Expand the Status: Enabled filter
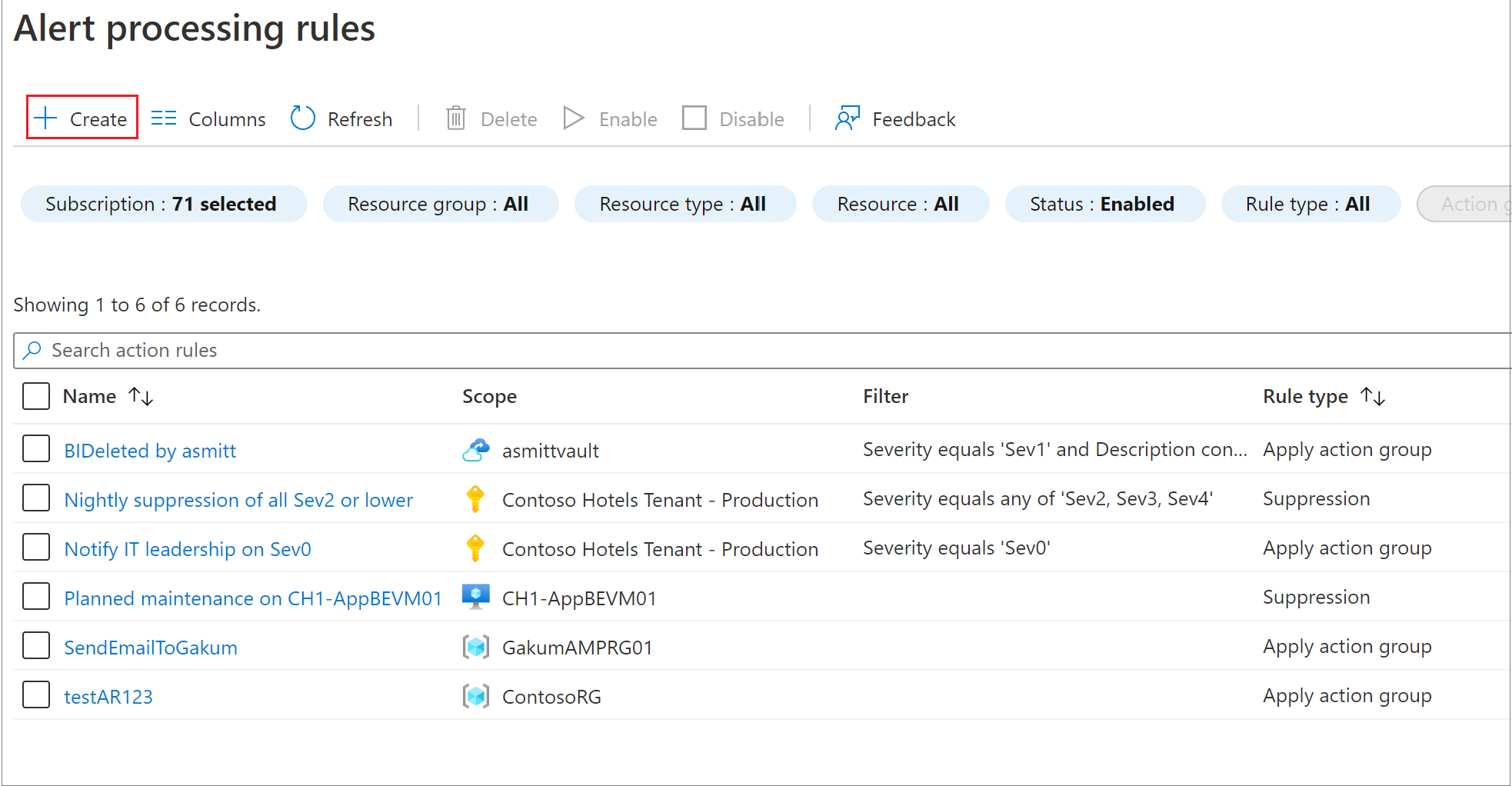Screen dimensions: 1512x786 pyautogui.click(x=1104, y=204)
